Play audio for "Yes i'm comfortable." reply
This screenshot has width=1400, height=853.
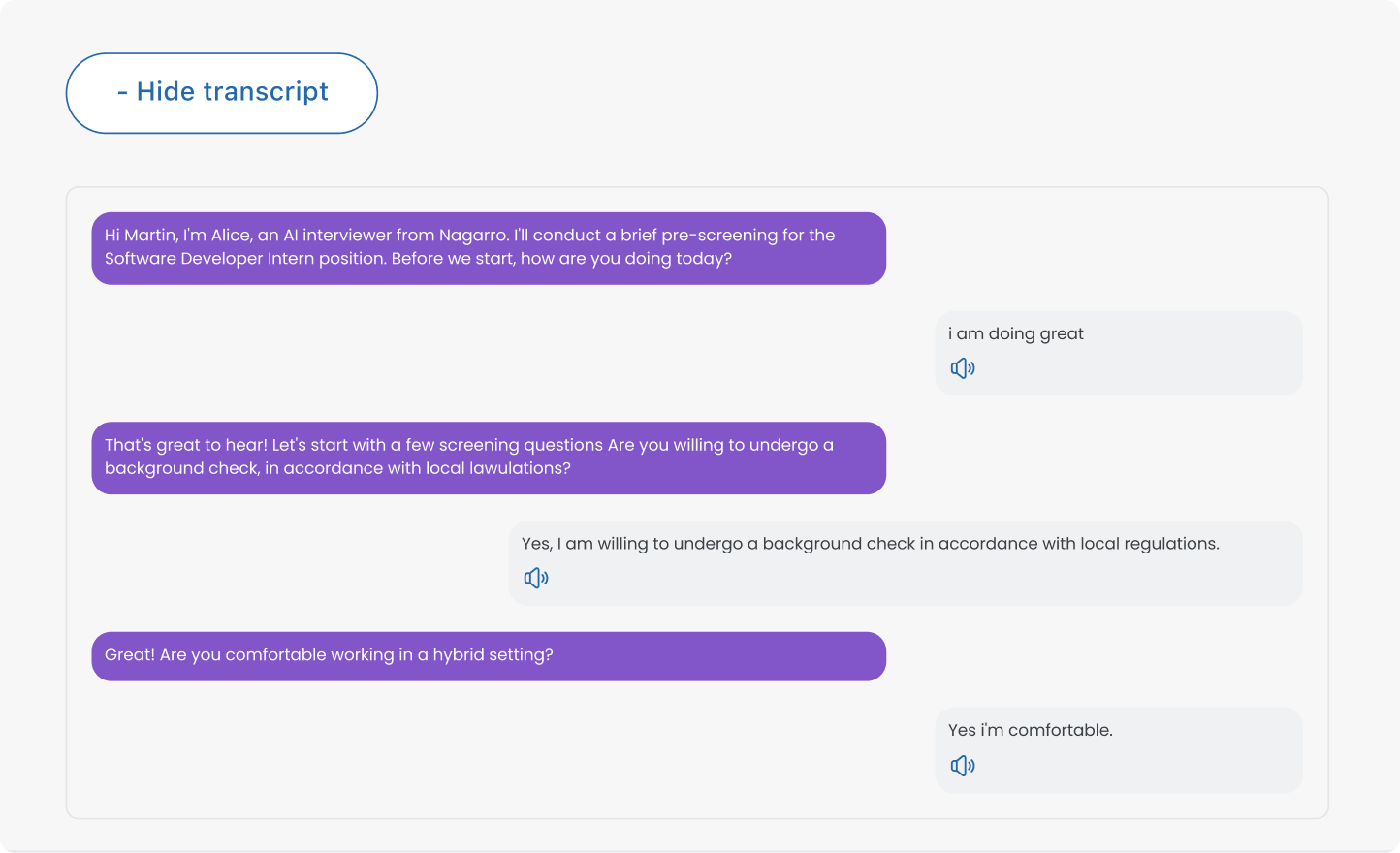point(963,766)
